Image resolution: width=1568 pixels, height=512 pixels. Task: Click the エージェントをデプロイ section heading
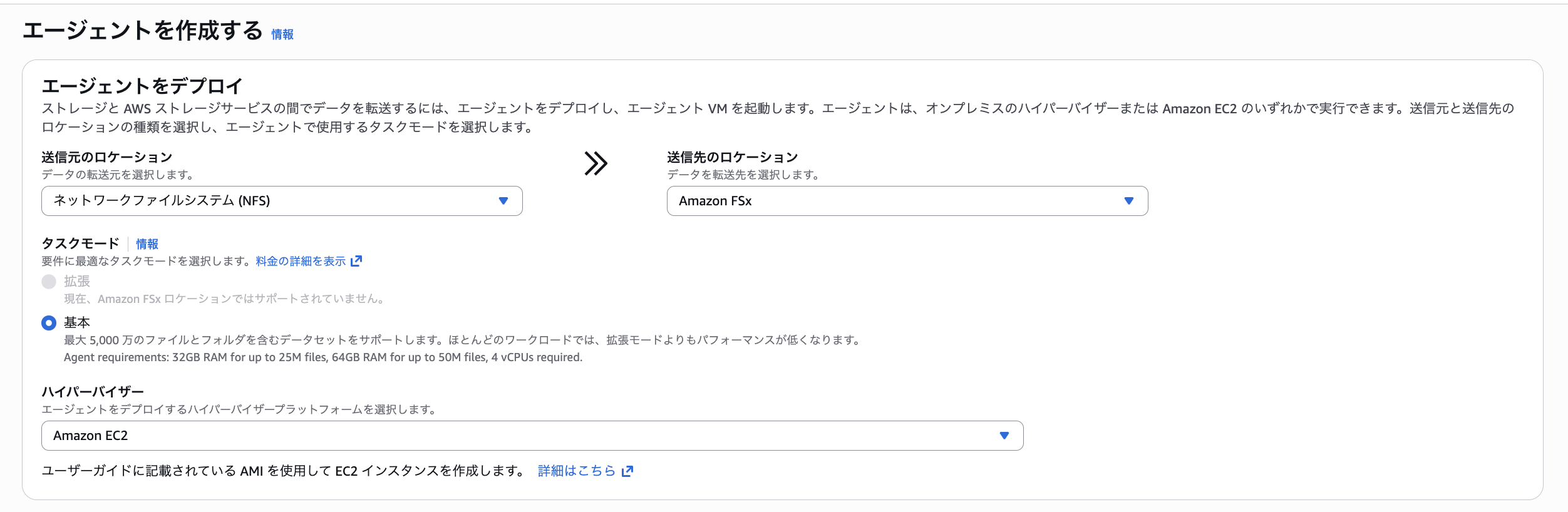click(142, 86)
